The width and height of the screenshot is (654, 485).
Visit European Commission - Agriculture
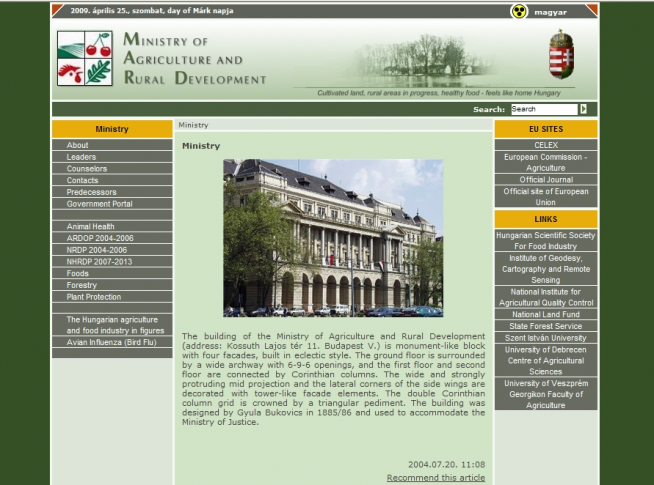546,162
